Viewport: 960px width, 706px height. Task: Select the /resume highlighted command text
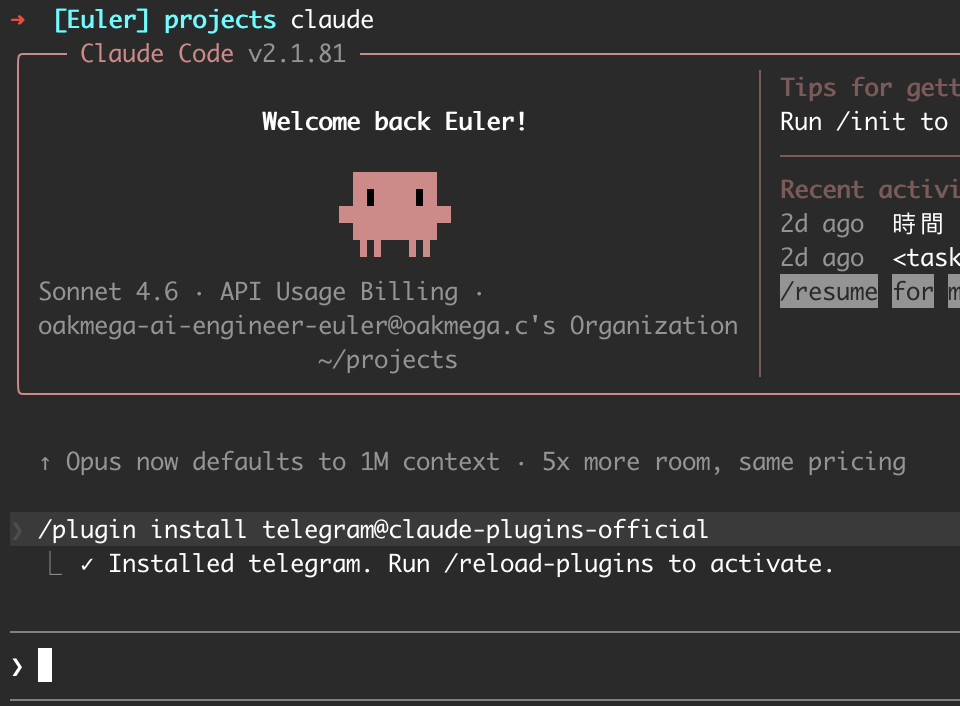point(828,291)
